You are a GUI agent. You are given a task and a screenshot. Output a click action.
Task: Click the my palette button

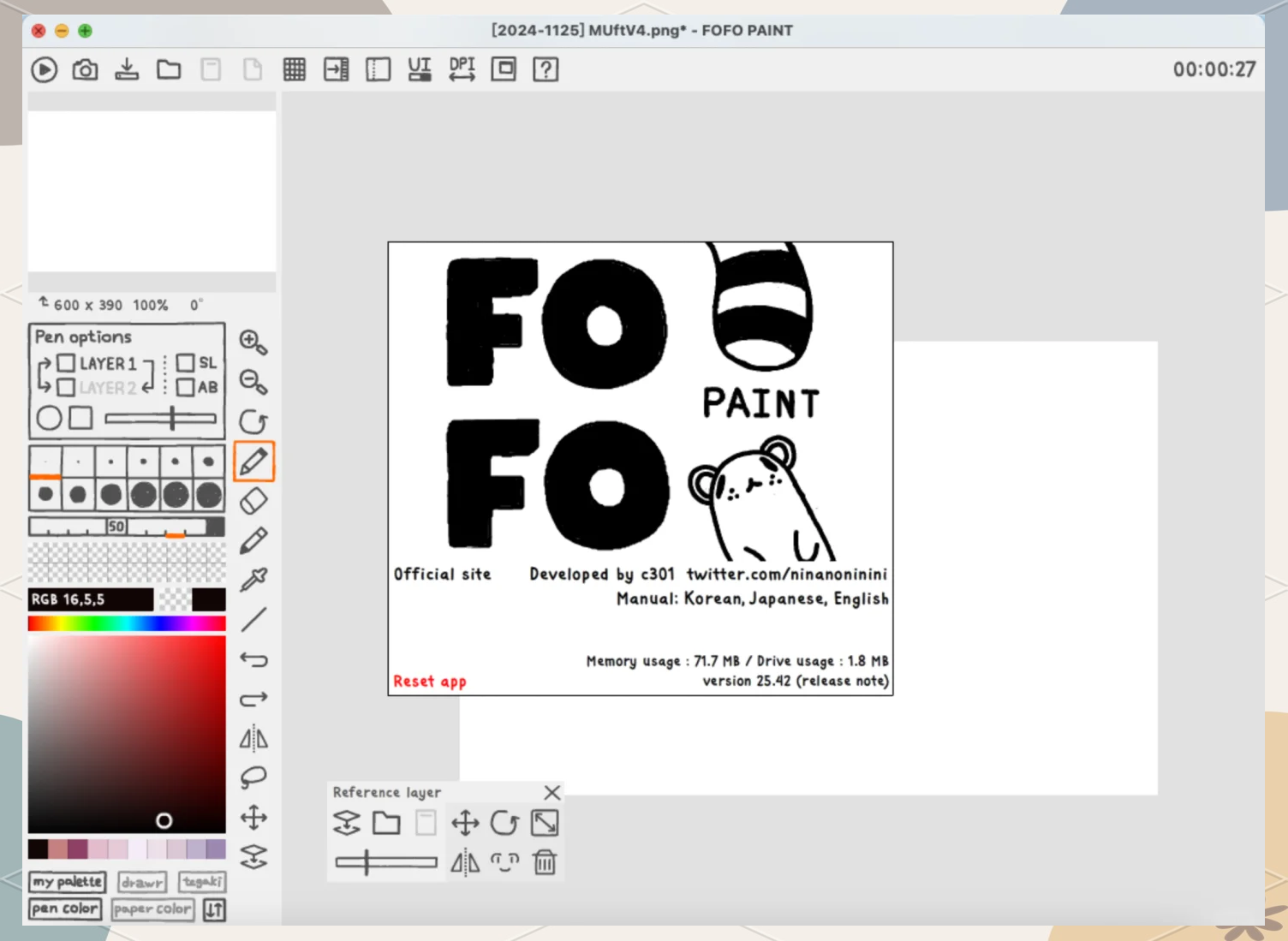click(68, 882)
